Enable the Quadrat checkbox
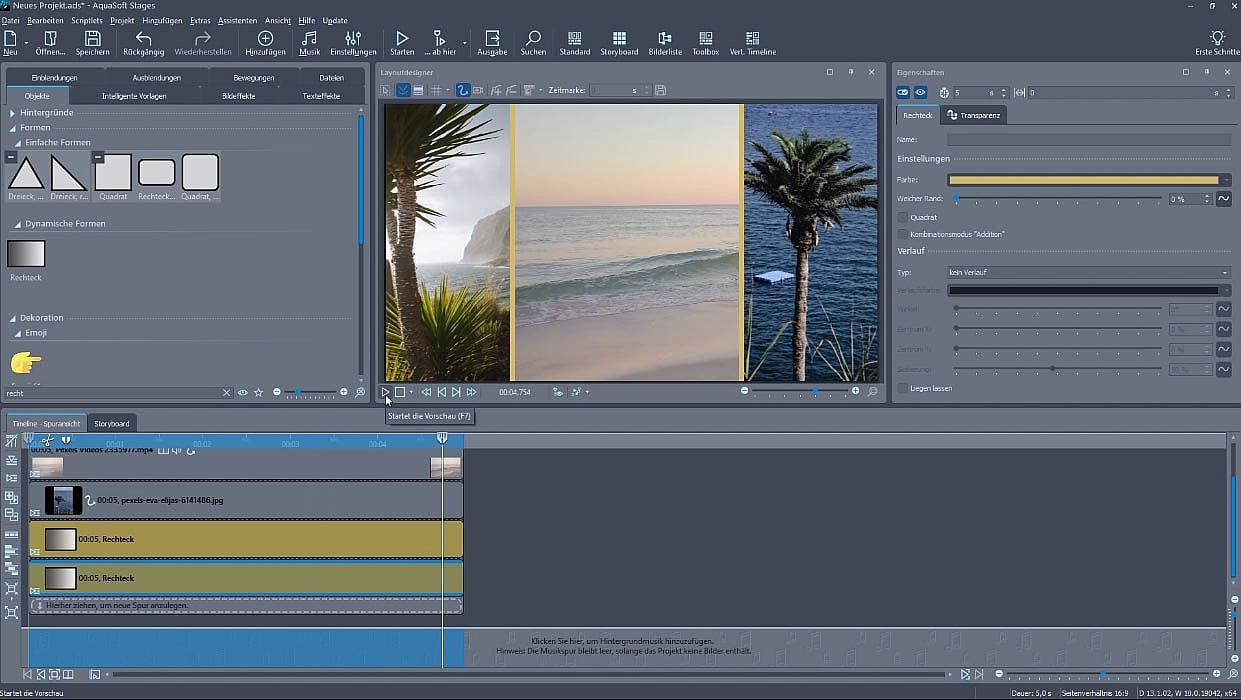1241x700 pixels. (x=903, y=217)
